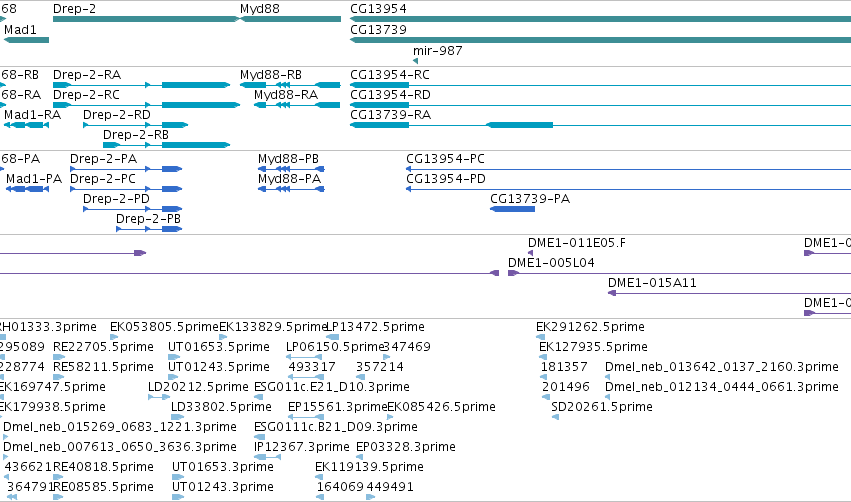The width and height of the screenshot is (851, 502).
Task: Select Dmel_neb_013642_0137_2160.3prime
Action: [x=722, y=367]
